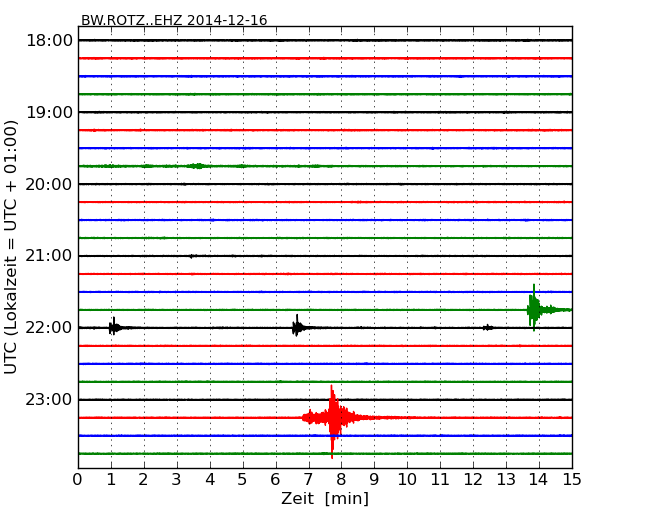
Task: Click the 18:00 time label
Action: pyautogui.click(x=49, y=41)
